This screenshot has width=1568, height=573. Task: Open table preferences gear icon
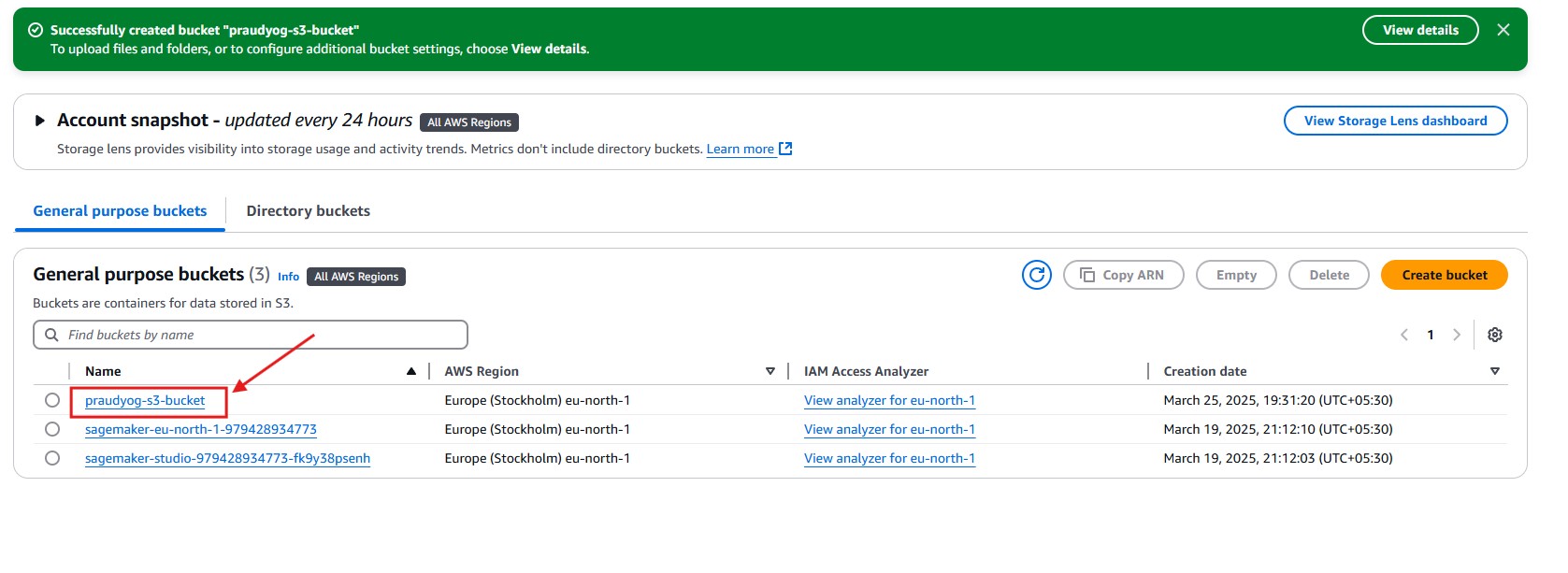pos(1494,335)
